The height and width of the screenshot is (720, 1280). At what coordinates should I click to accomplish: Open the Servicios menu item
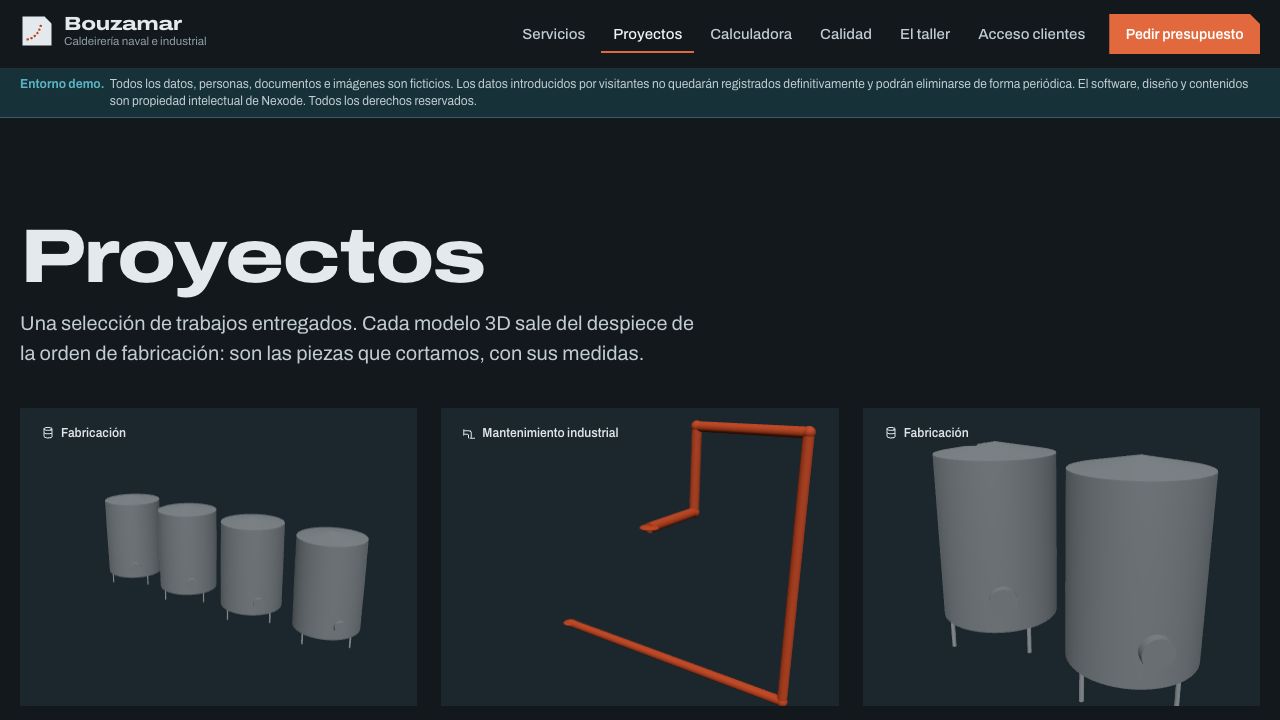pos(554,34)
